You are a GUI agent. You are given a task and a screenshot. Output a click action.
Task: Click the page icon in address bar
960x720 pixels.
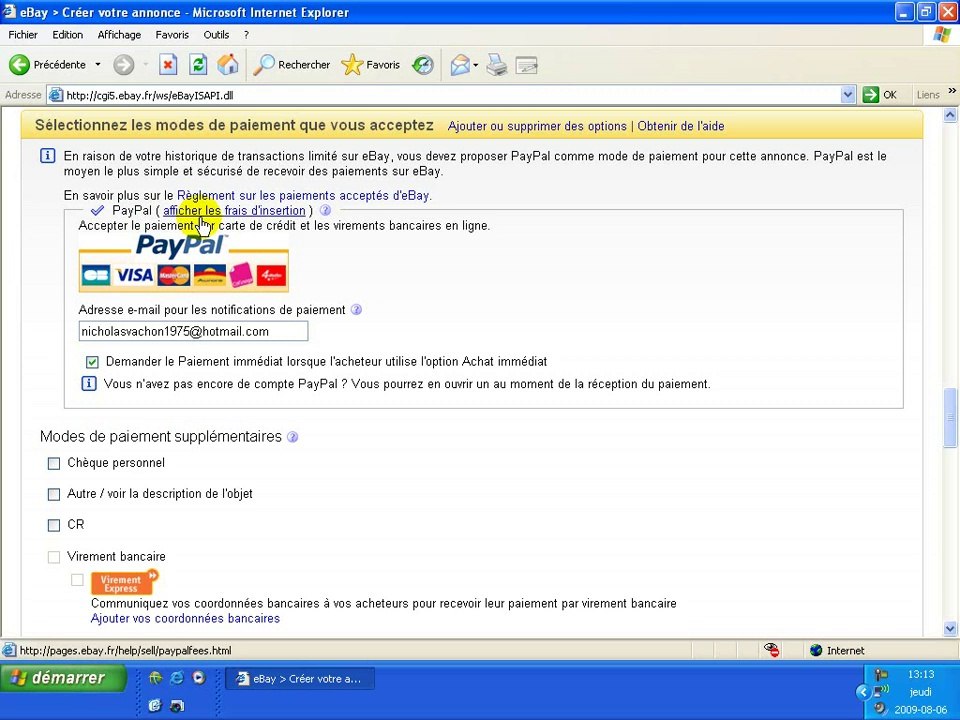point(56,95)
